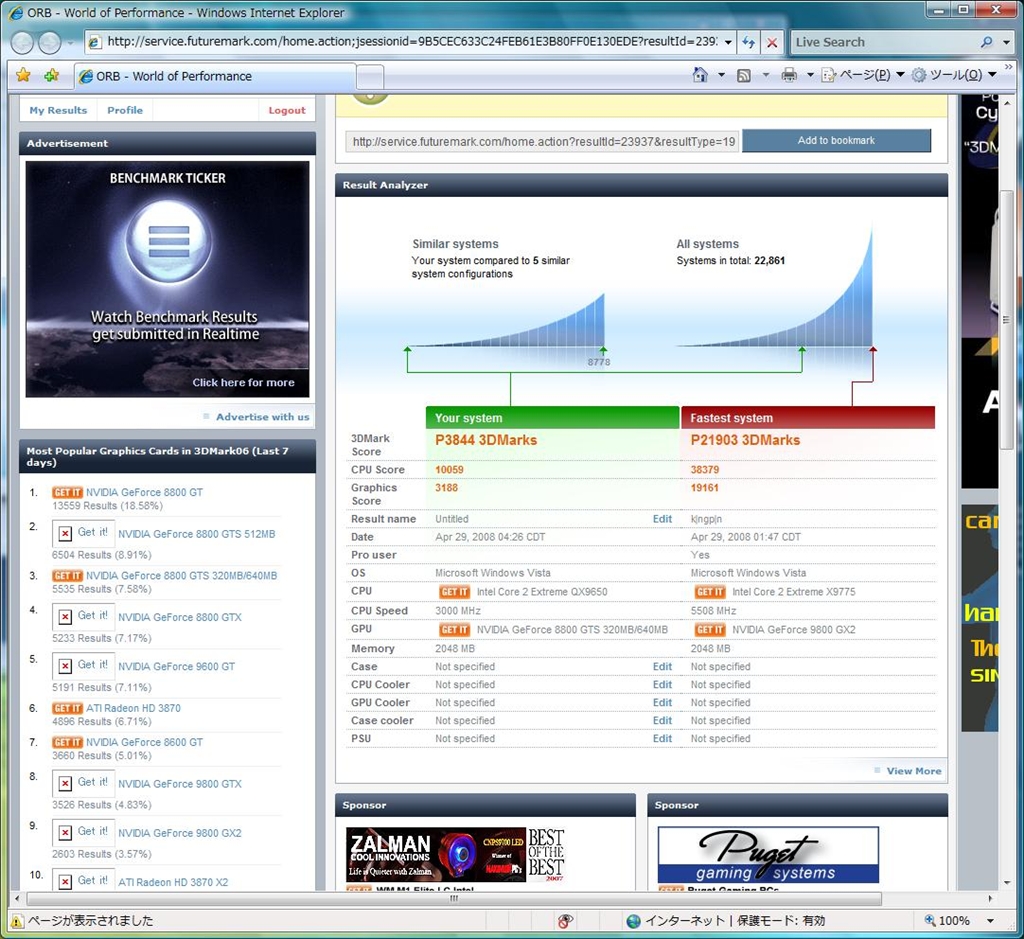Click the Zalman sponsor banner
Screen dimensions: 1024x939
455,854
